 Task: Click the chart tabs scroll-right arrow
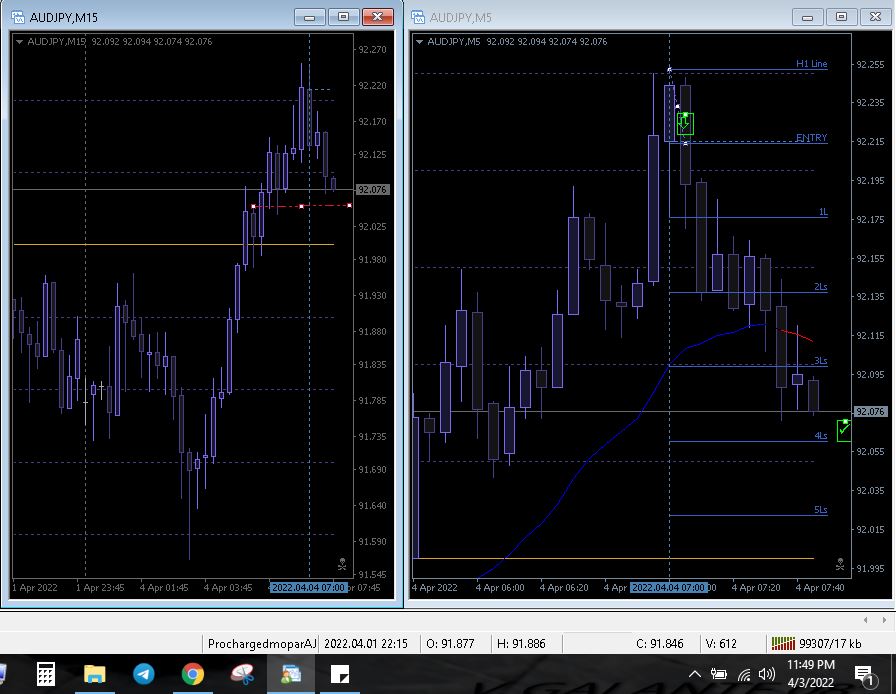click(x=884, y=620)
